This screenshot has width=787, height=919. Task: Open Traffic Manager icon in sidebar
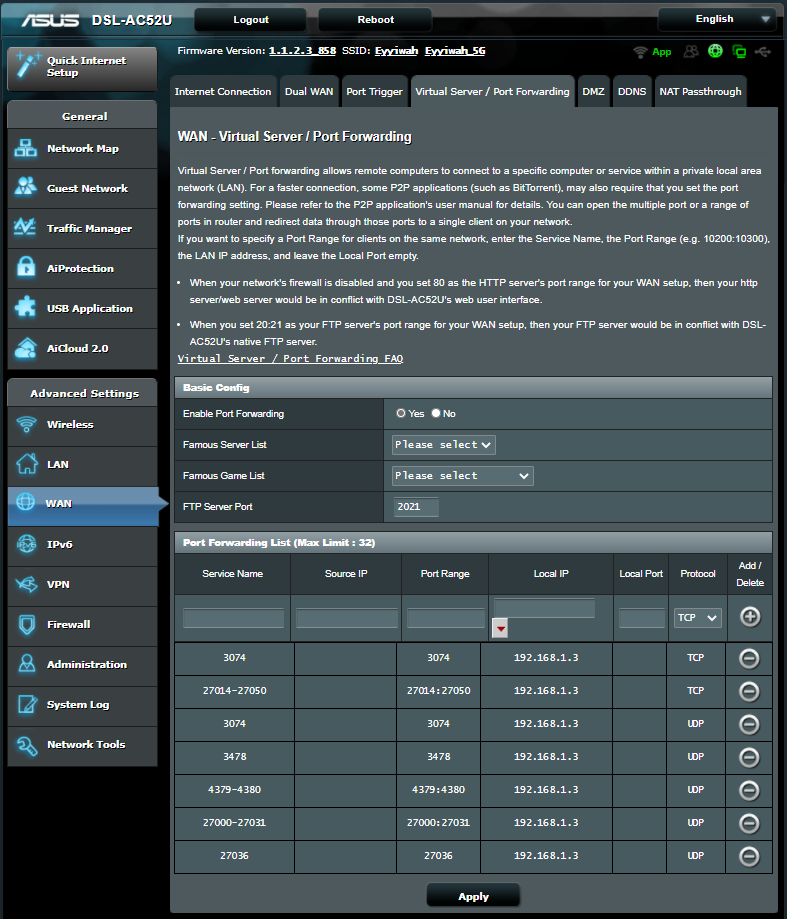click(26, 228)
